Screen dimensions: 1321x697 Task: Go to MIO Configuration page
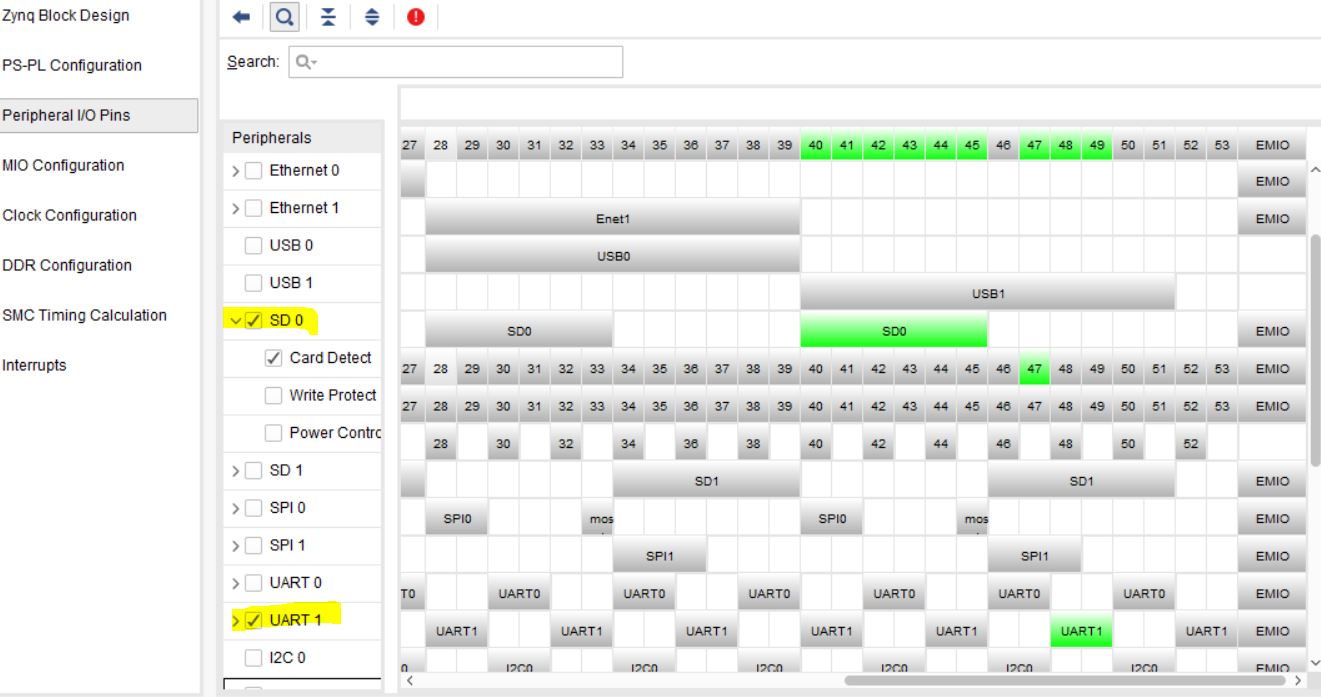(64, 165)
